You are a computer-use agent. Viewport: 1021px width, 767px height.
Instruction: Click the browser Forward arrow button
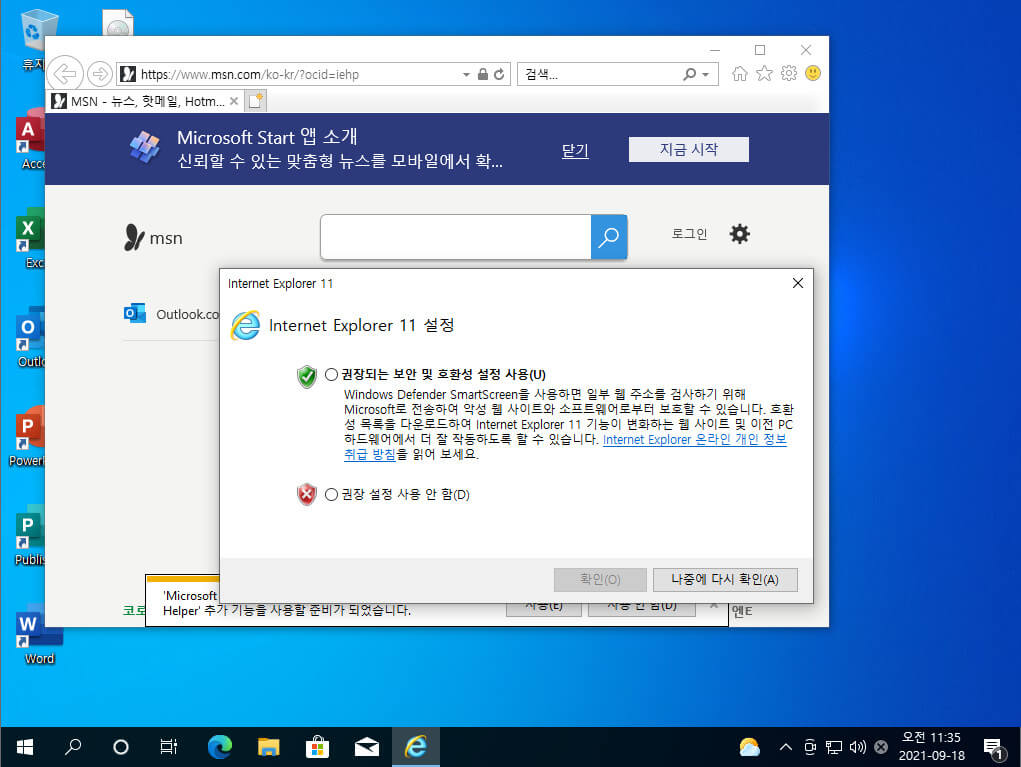point(100,74)
